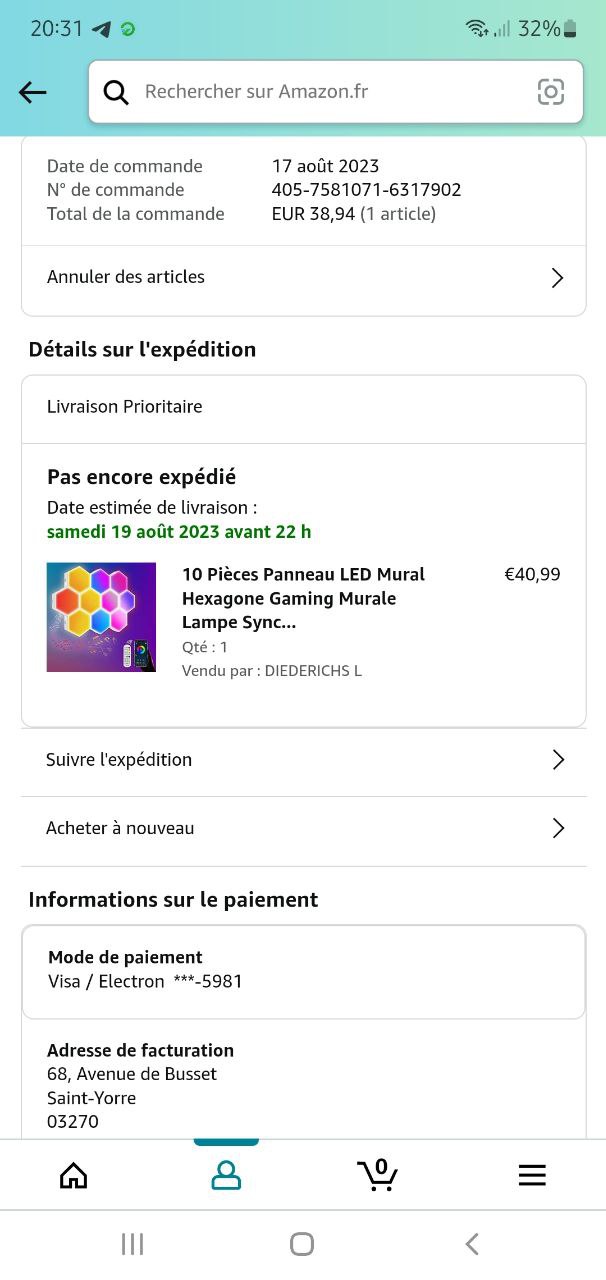This screenshot has width=606, height=1280.
Task: Open Suivre l'expédition chevron arrow
Action: [x=558, y=760]
